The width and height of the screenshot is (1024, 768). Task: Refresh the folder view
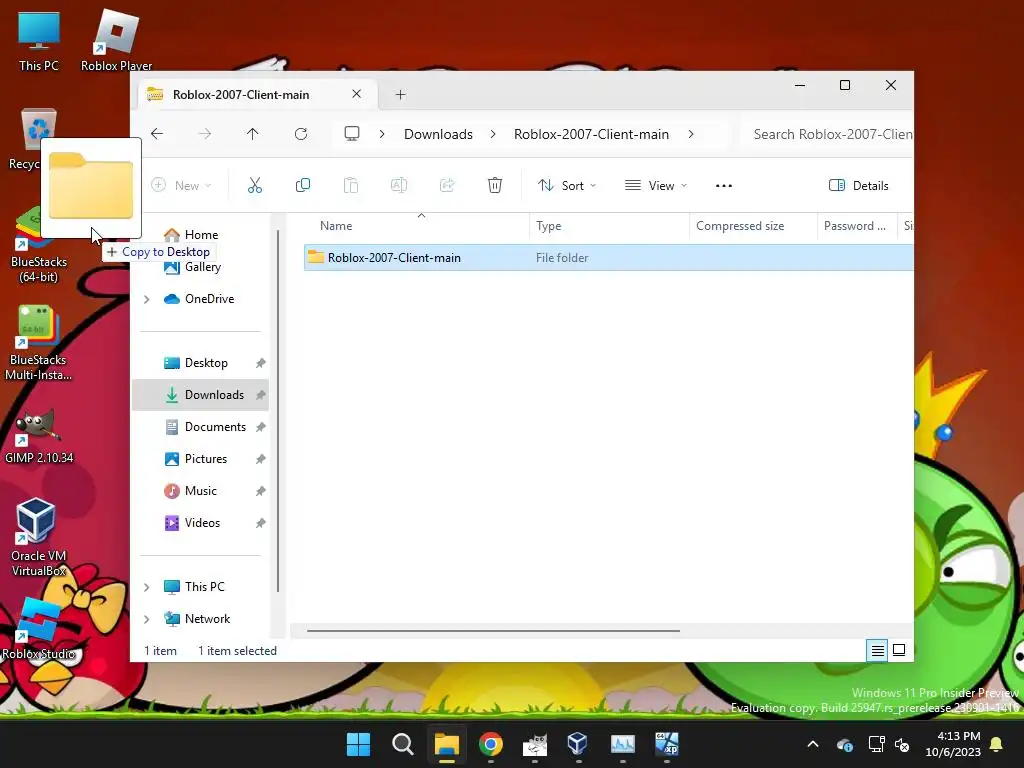pos(300,134)
